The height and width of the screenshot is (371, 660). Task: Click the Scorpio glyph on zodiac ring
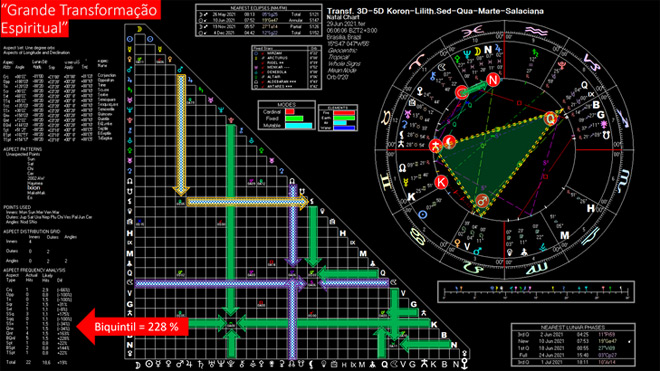(623, 180)
